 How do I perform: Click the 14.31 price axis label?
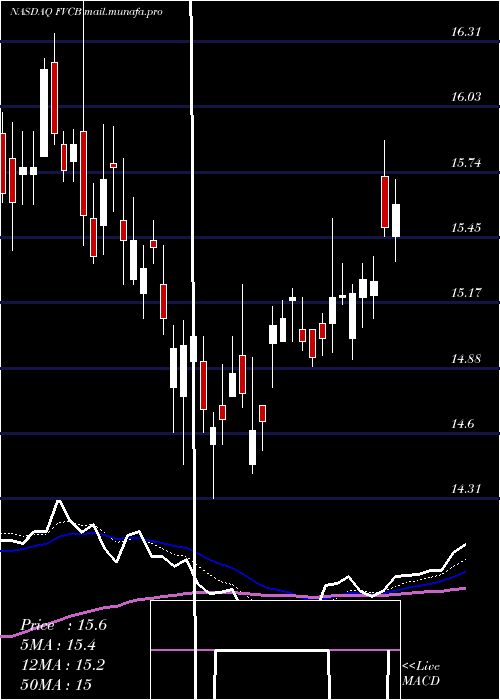click(x=466, y=489)
